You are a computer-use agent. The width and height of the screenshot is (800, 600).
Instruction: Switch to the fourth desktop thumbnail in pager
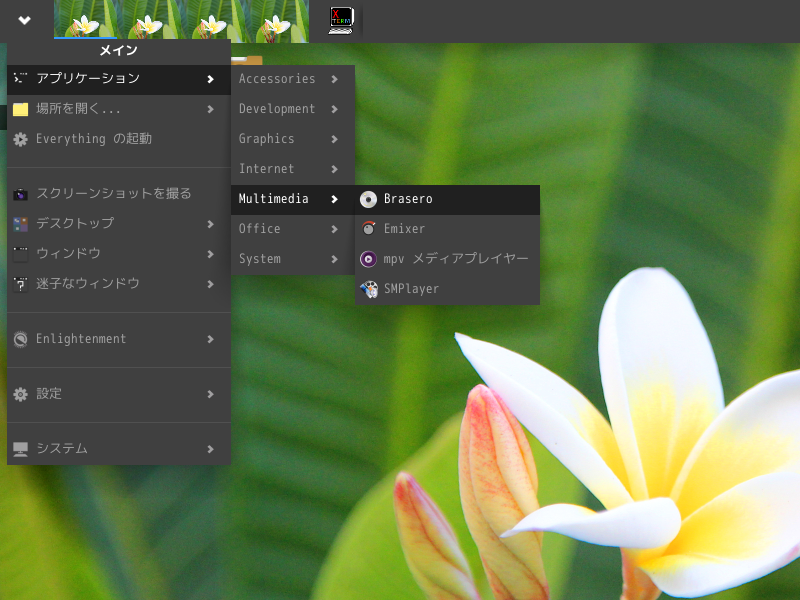point(277,19)
